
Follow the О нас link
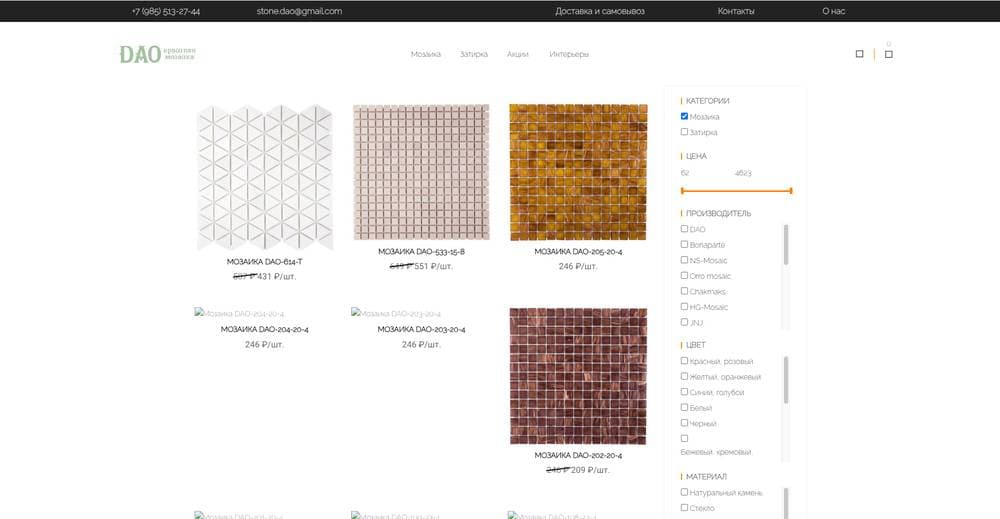click(x=834, y=11)
